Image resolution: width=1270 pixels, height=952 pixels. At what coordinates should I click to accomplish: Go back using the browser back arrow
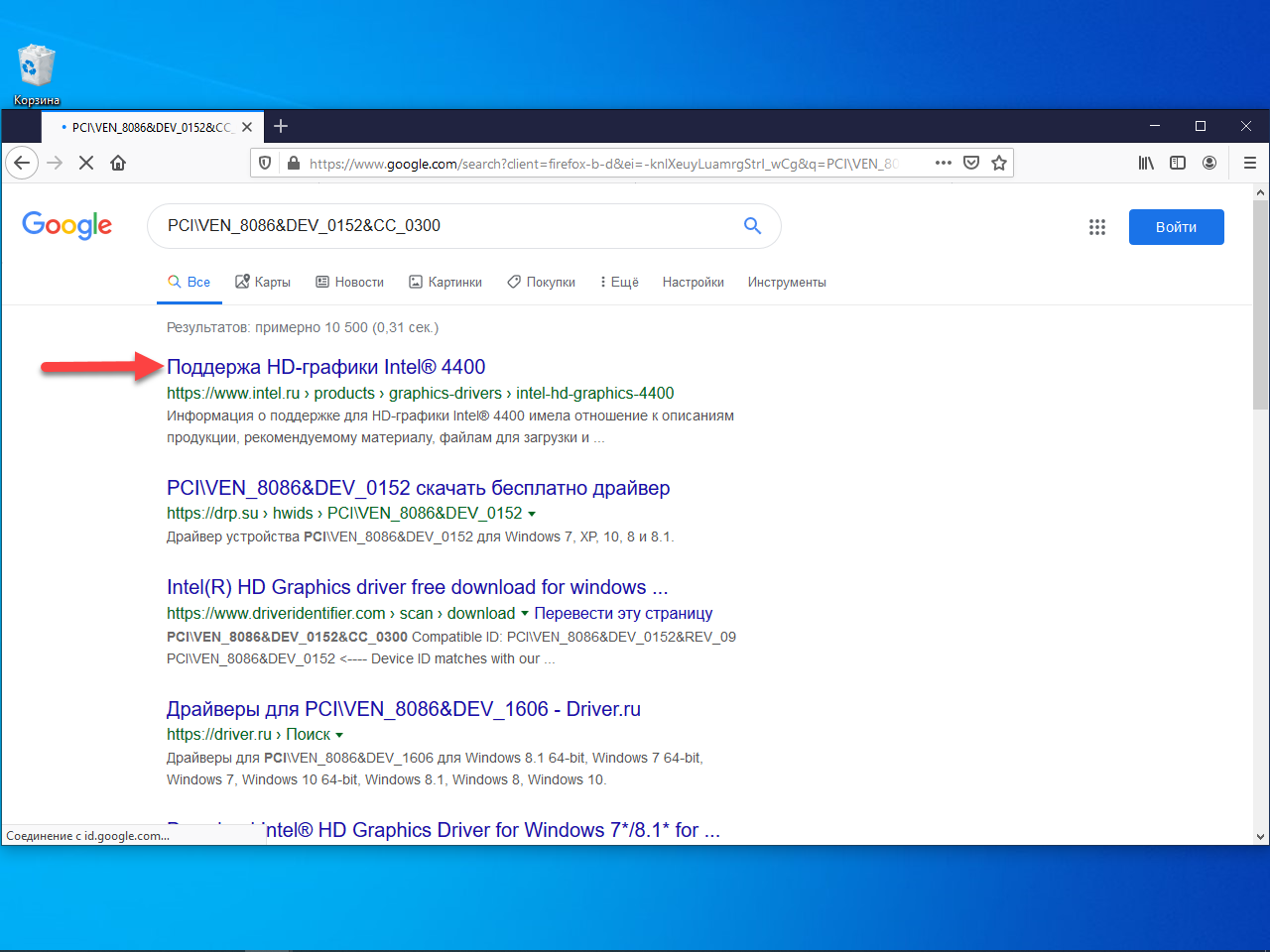(22, 163)
